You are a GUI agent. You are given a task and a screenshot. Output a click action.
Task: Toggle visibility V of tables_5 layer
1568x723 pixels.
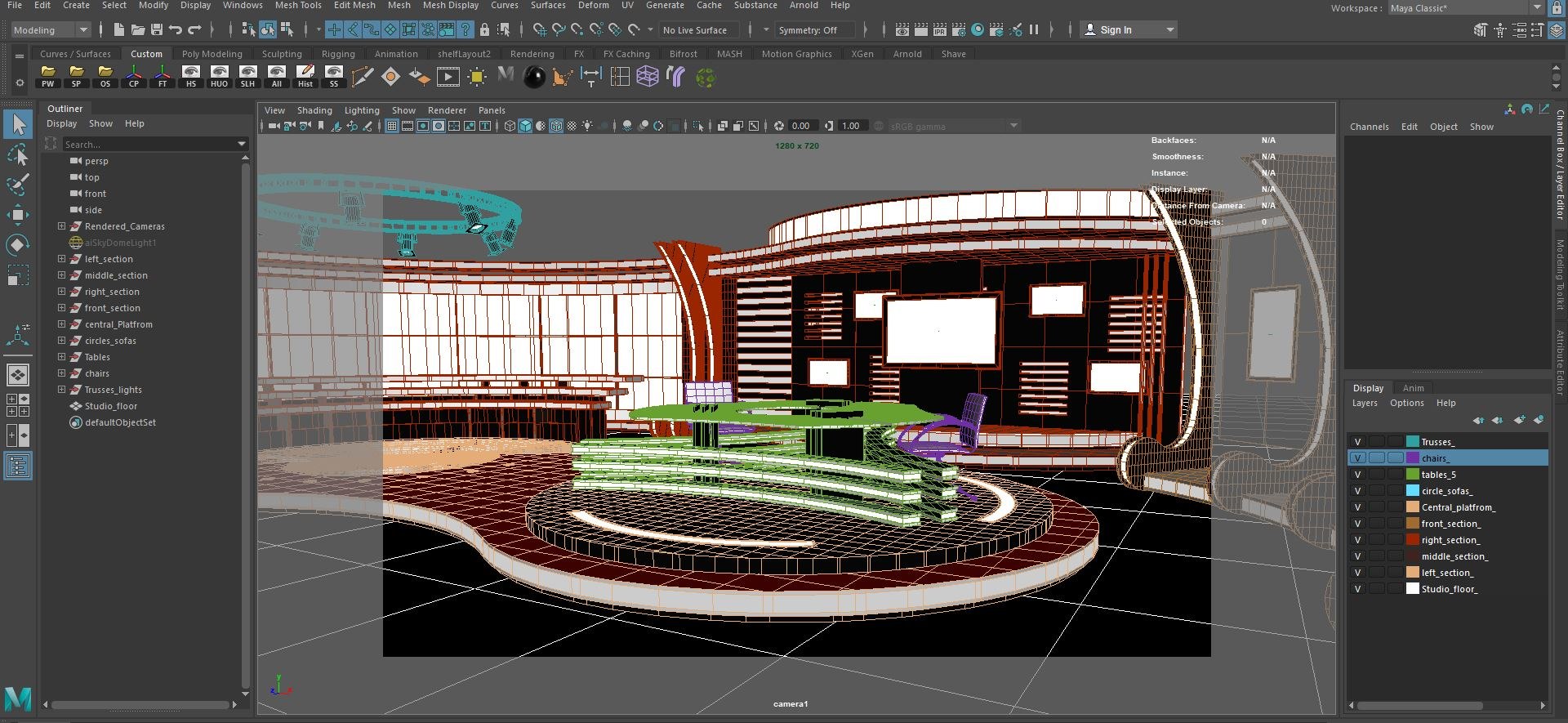tap(1357, 475)
